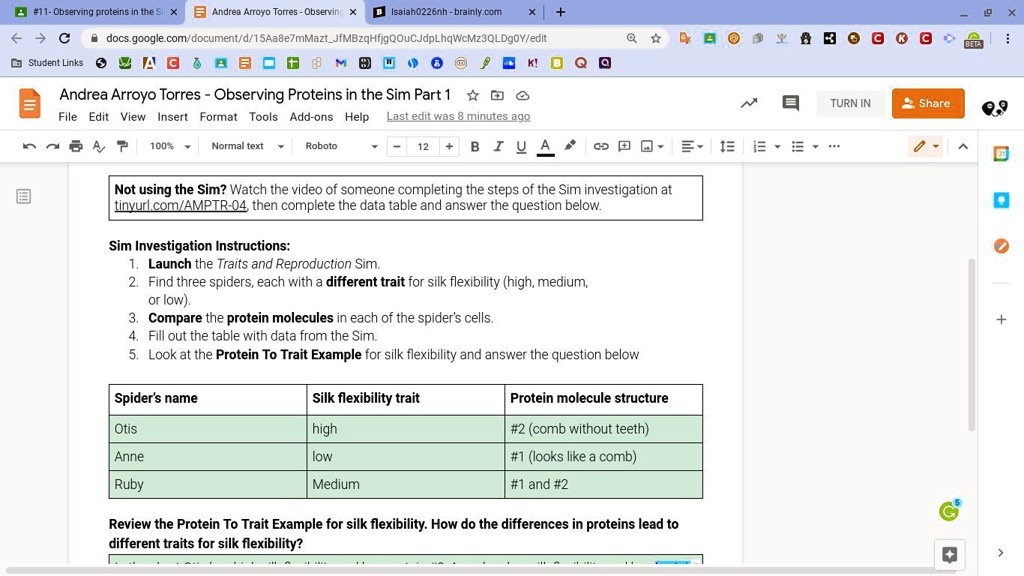
Task: Switch to the brainly.com tab
Action: (455, 12)
